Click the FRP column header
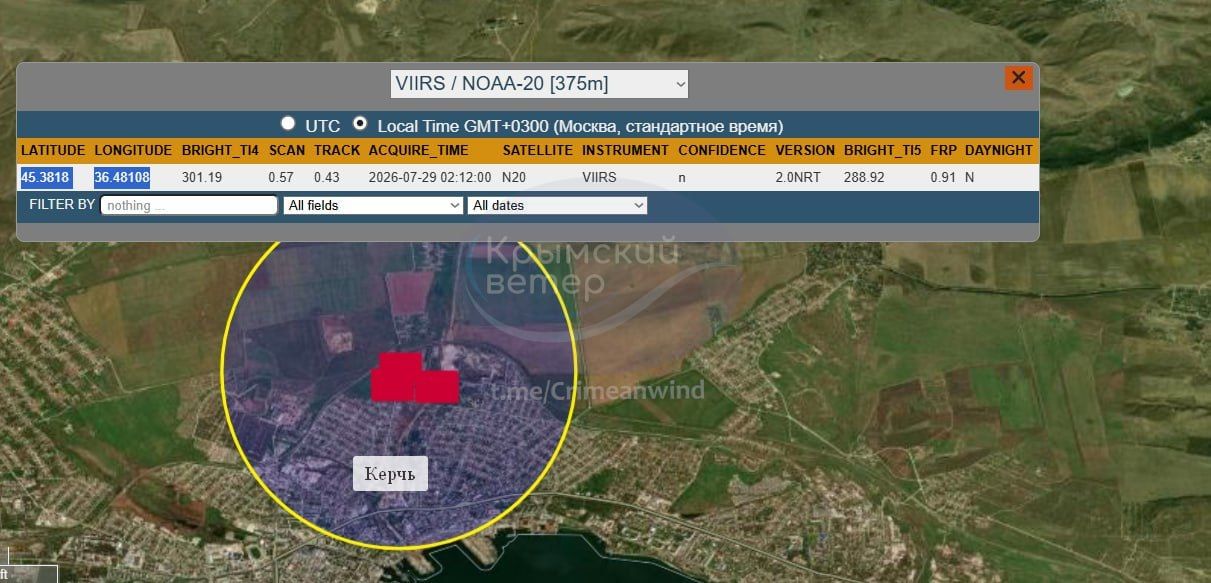The height and width of the screenshot is (583, 1211). (x=943, y=150)
